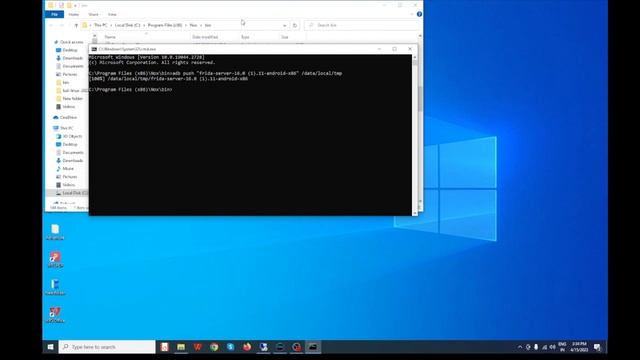This screenshot has height=360, width=640.
Task: Select the blue folder desktop icon
Action: [x=55, y=287]
